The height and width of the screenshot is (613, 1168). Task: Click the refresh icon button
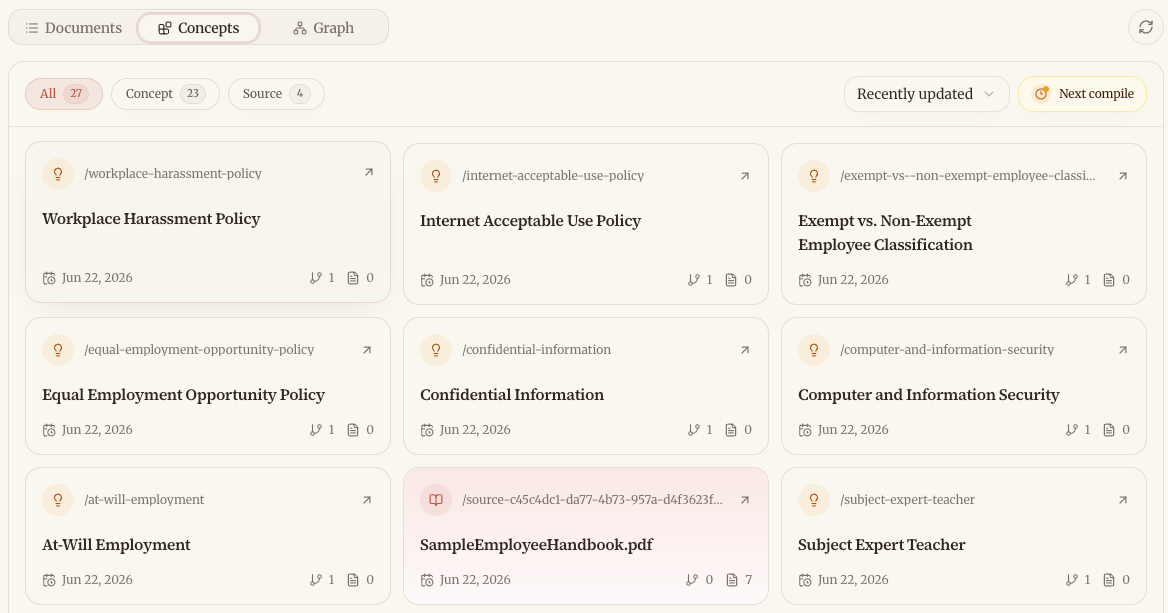[x=1146, y=28]
